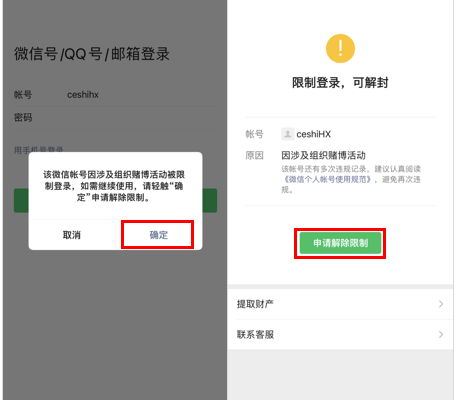Tap the yellow exclamation warning icon
Image resolution: width=456 pixels, height=400 pixels.
[x=340, y=49]
